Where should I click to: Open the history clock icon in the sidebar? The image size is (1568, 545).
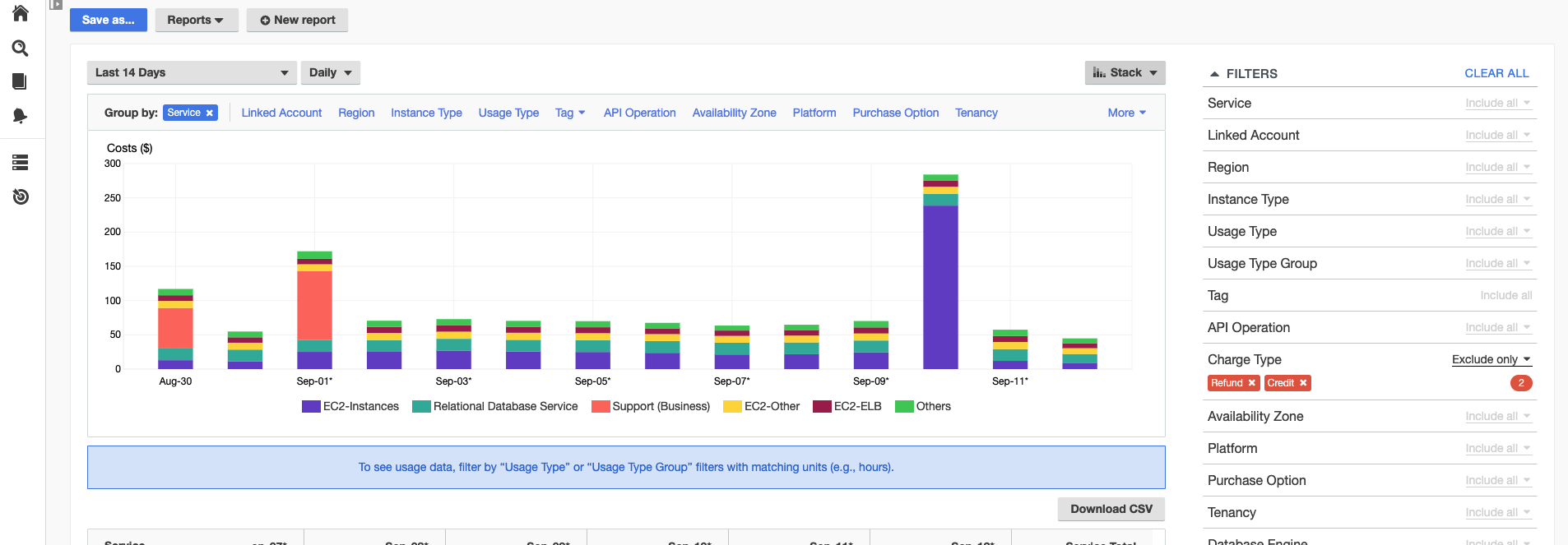[x=21, y=196]
